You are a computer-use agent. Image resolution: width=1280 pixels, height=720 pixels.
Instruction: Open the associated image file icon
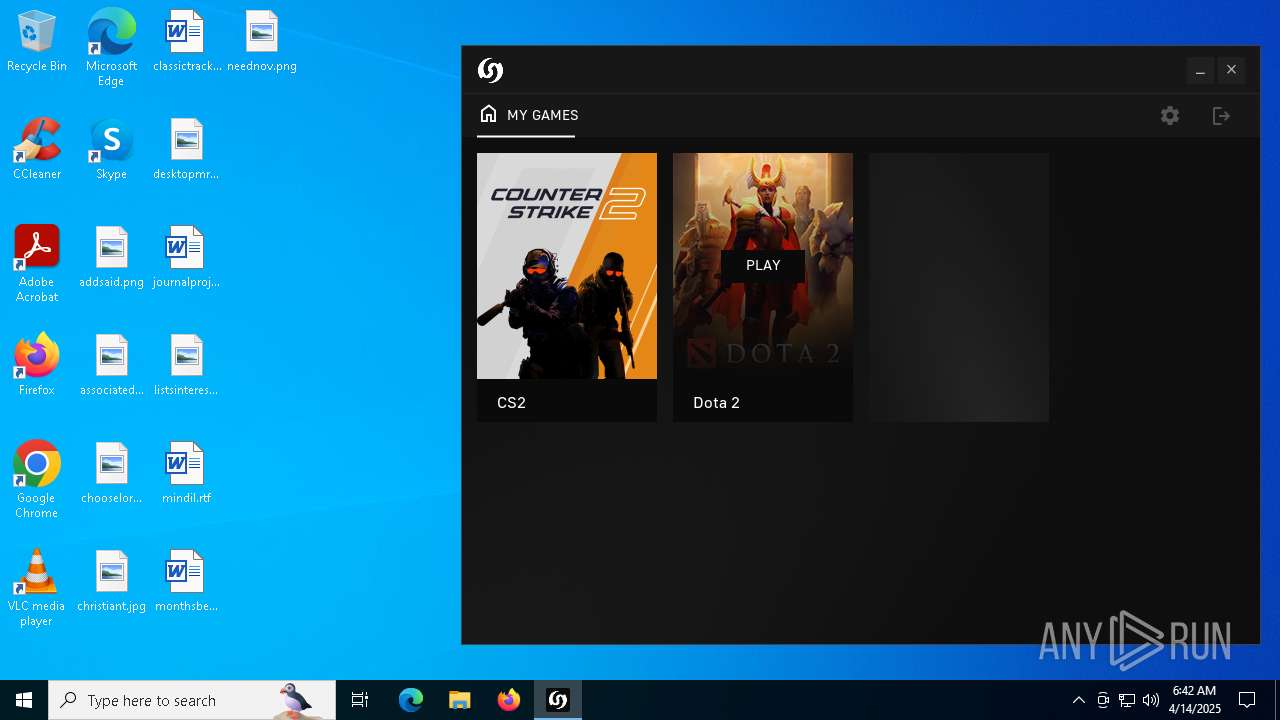point(111,366)
